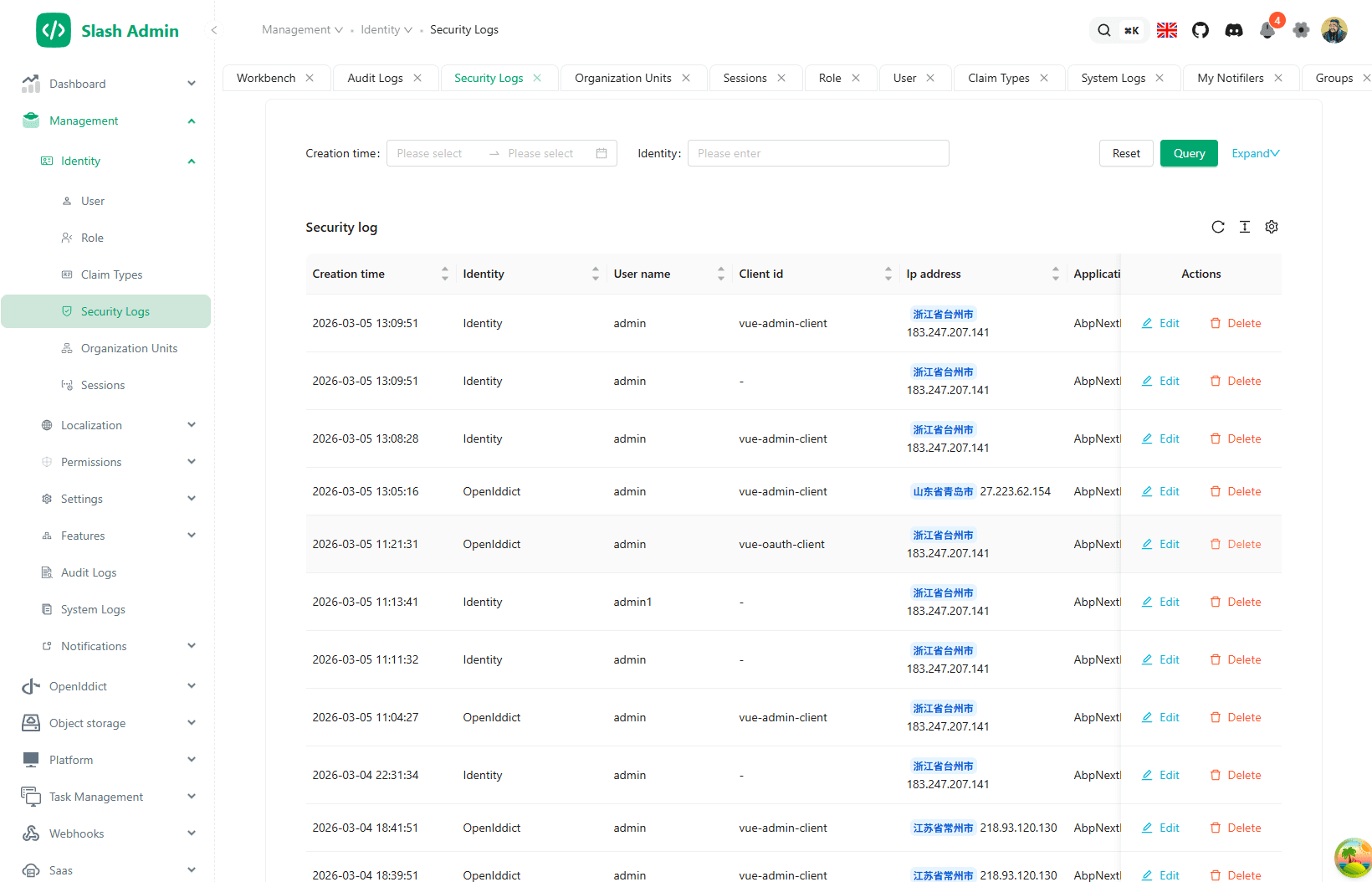Select Organization Units in sidebar
Image resolution: width=1372 pixels, height=882 pixels.
129,348
